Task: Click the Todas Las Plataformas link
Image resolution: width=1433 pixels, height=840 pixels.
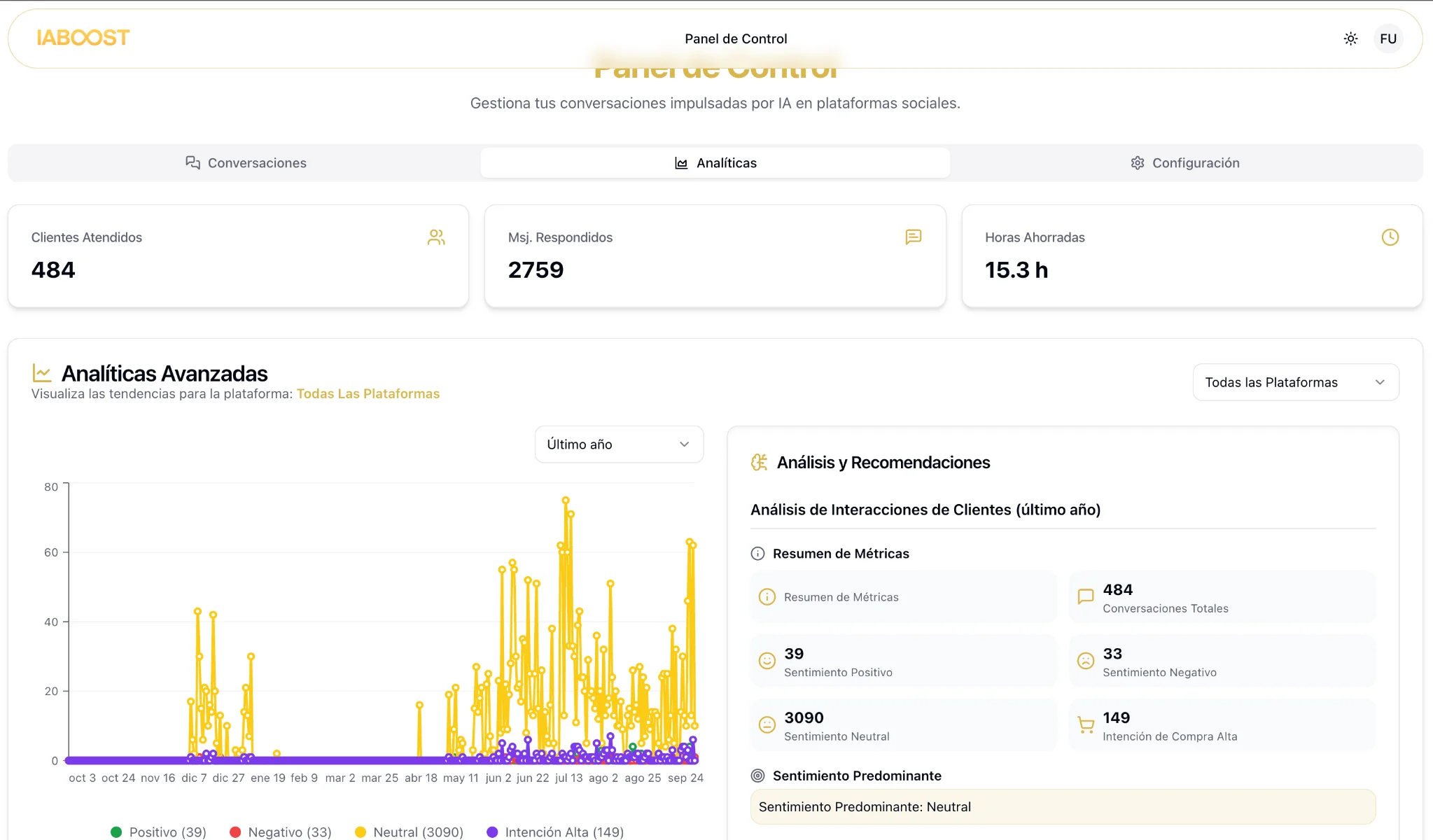Action: click(368, 393)
